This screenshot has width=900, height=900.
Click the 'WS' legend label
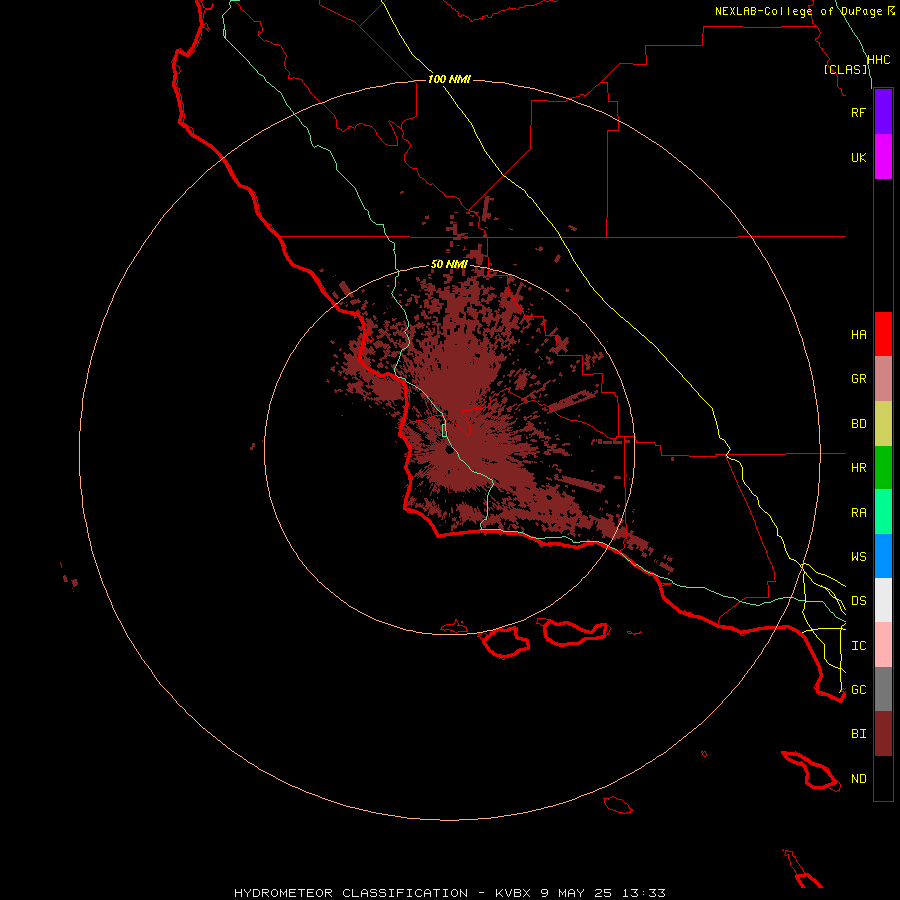858,556
